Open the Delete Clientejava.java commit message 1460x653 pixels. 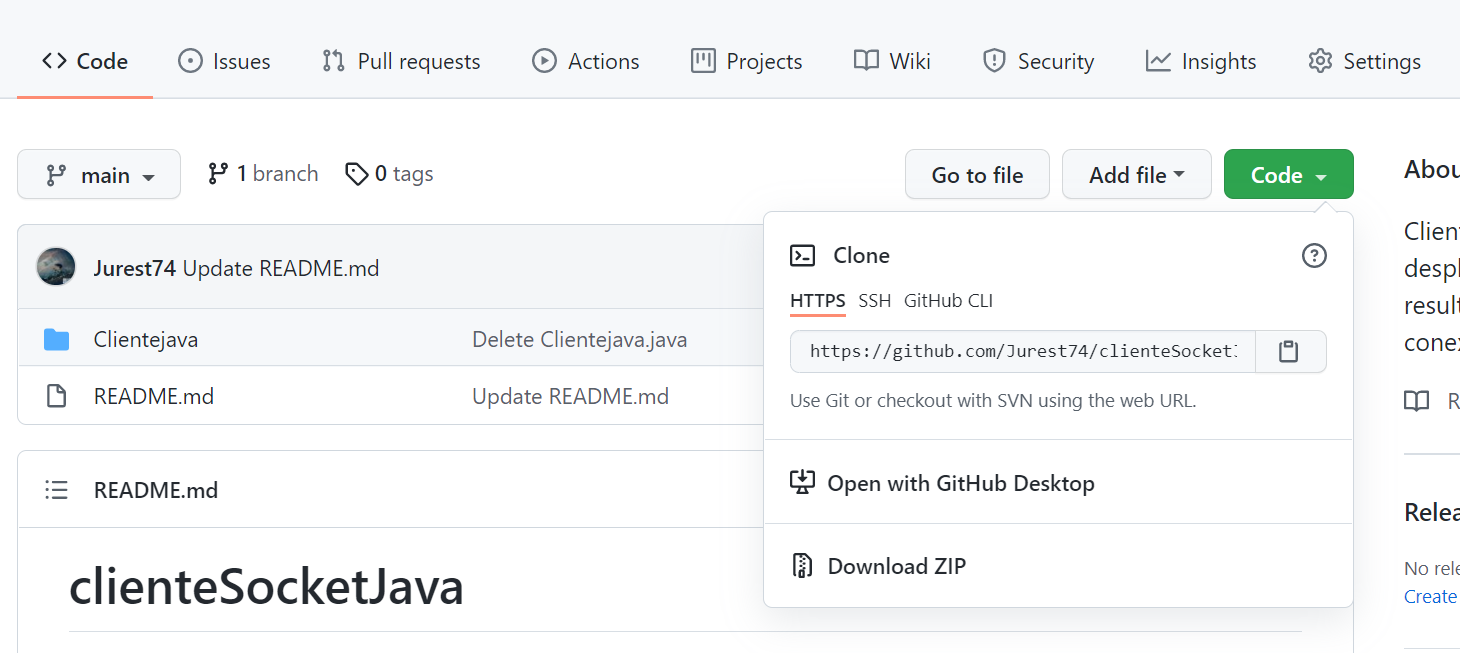[x=580, y=340]
